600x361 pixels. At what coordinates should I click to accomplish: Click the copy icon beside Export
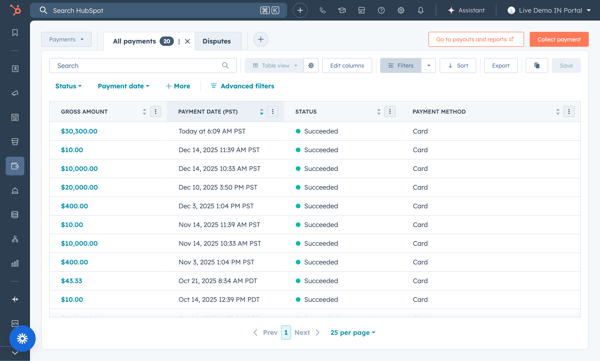pyautogui.click(x=536, y=65)
